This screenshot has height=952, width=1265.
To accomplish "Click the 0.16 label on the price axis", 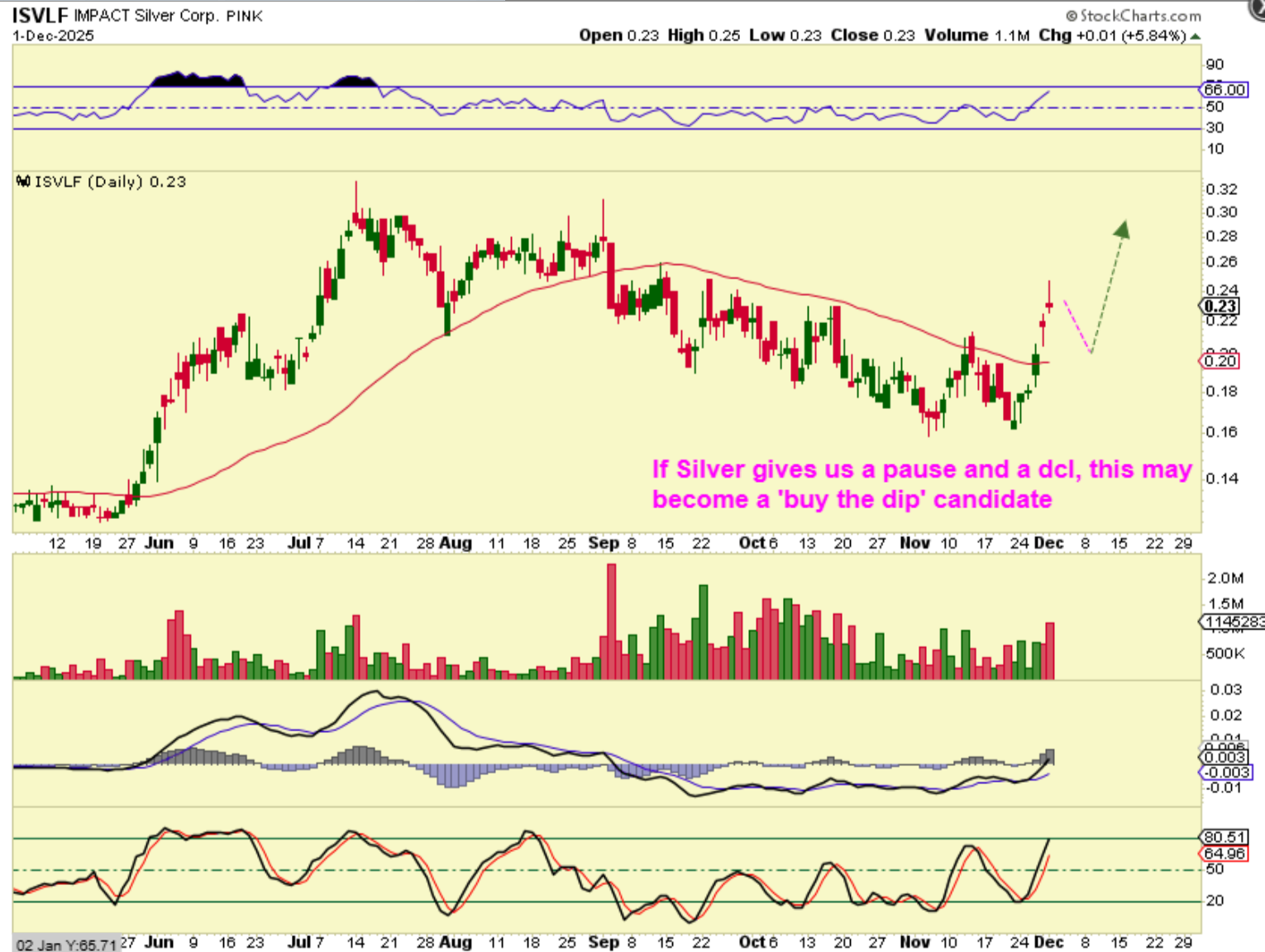I will (x=1221, y=431).
